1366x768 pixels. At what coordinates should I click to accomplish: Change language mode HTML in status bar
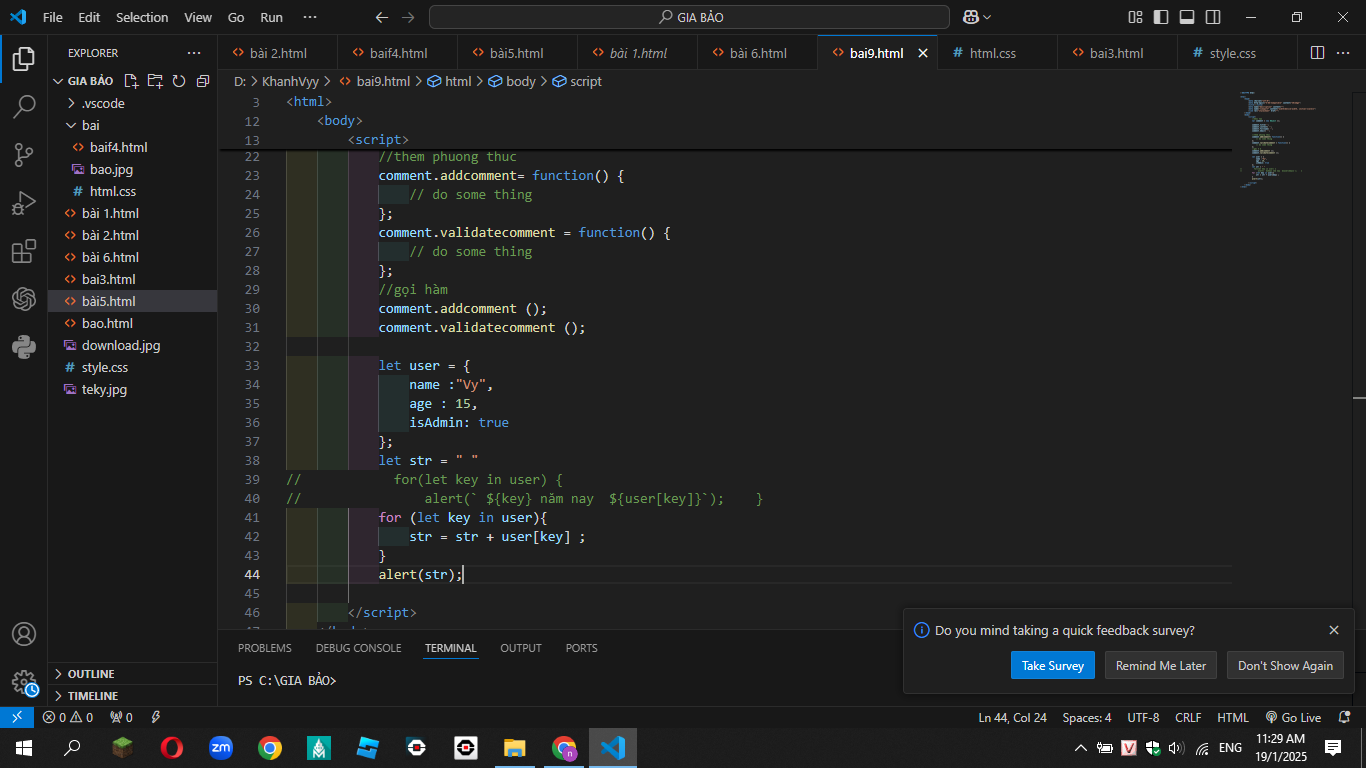pos(1232,717)
